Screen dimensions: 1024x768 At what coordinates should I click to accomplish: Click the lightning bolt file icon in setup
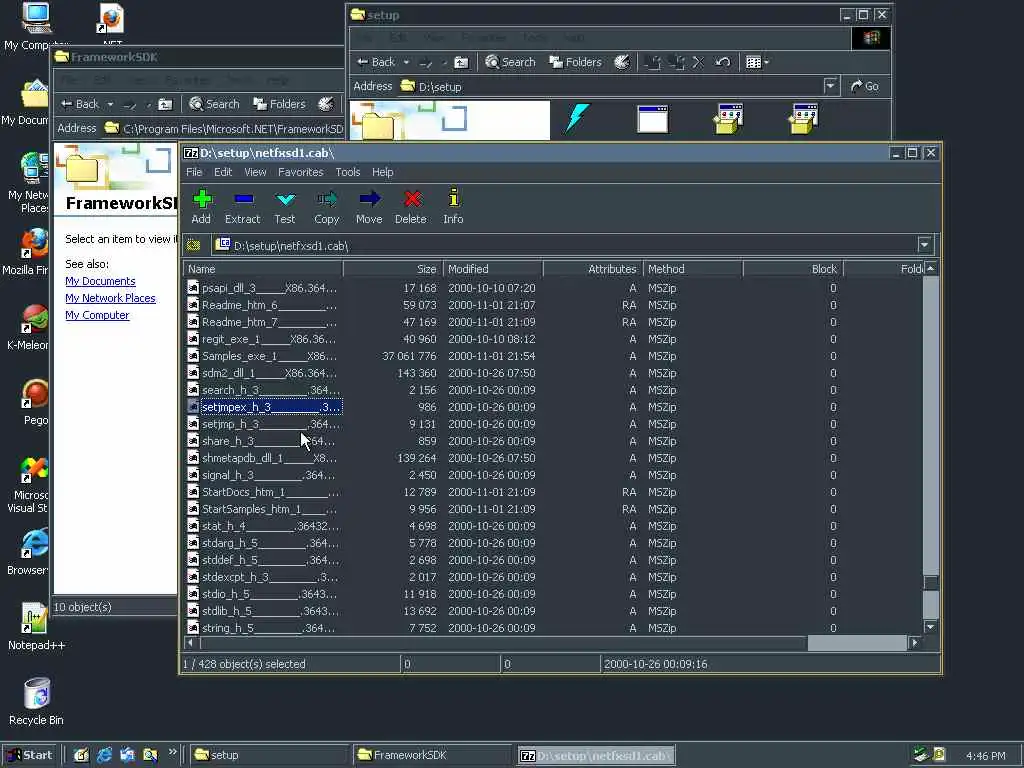pyautogui.click(x=577, y=118)
